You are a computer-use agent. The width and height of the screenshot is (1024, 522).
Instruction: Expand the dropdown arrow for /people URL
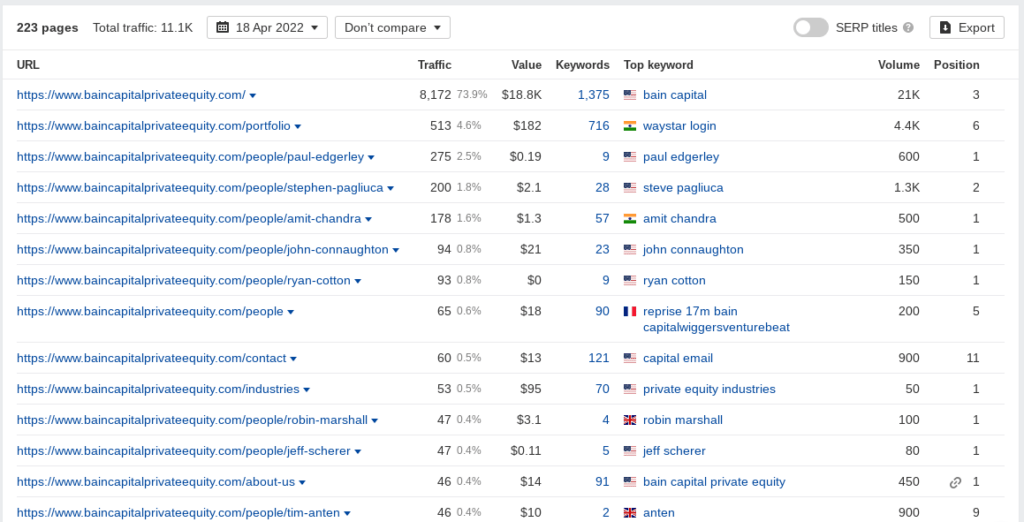pos(291,312)
